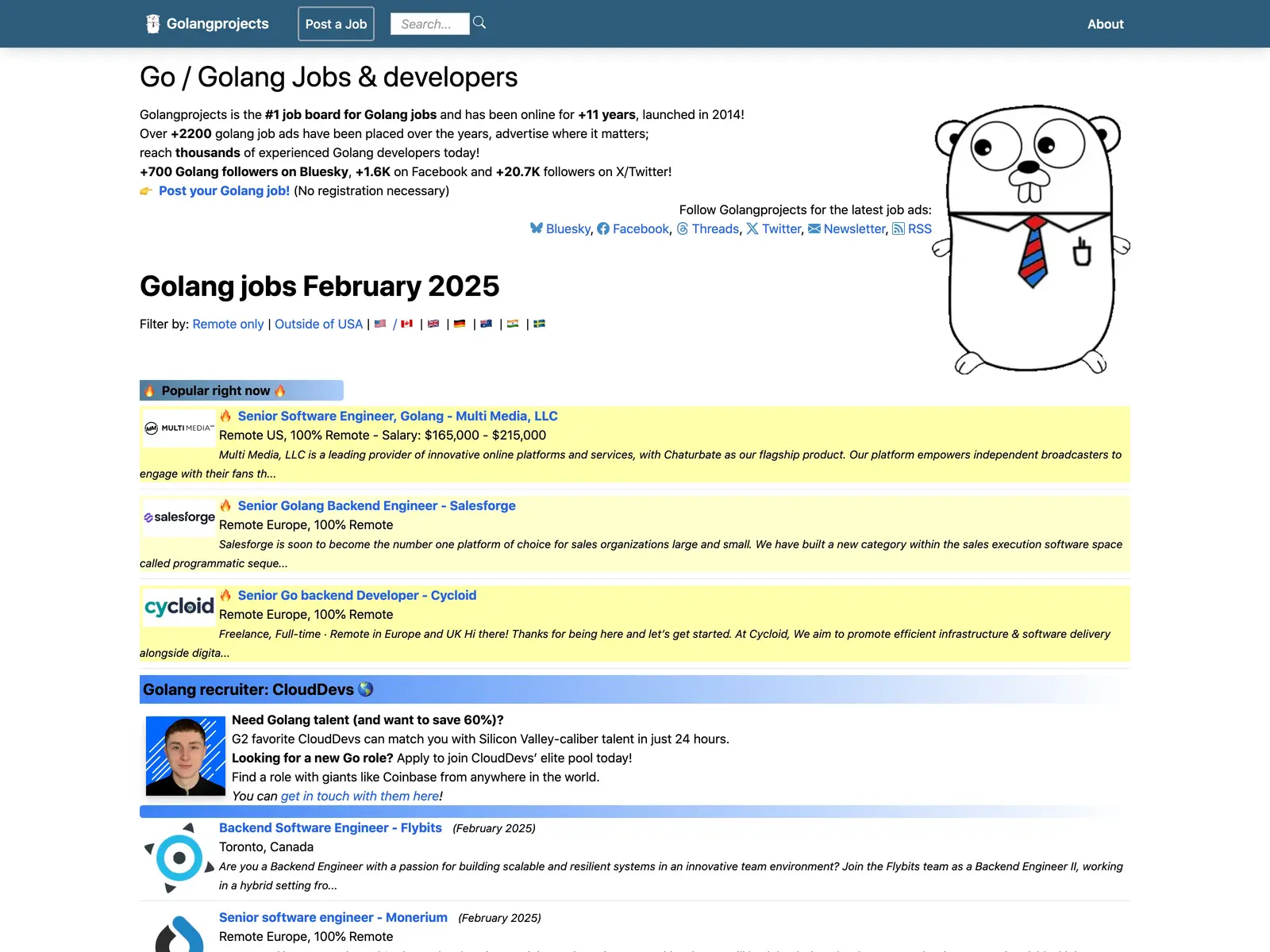This screenshot has height=952, width=1270.
Task: Filter by Outside of USA
Action: point(318,324)
